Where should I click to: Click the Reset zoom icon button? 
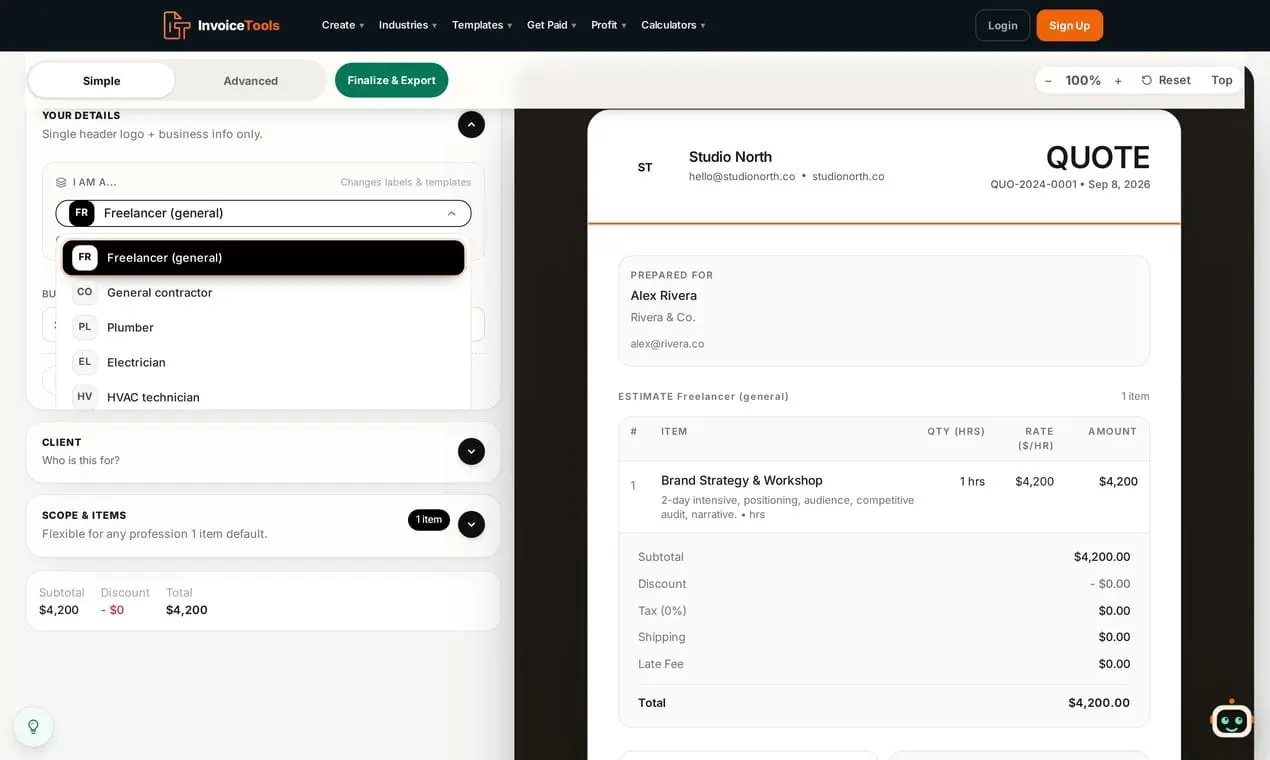coord(1166,80)
